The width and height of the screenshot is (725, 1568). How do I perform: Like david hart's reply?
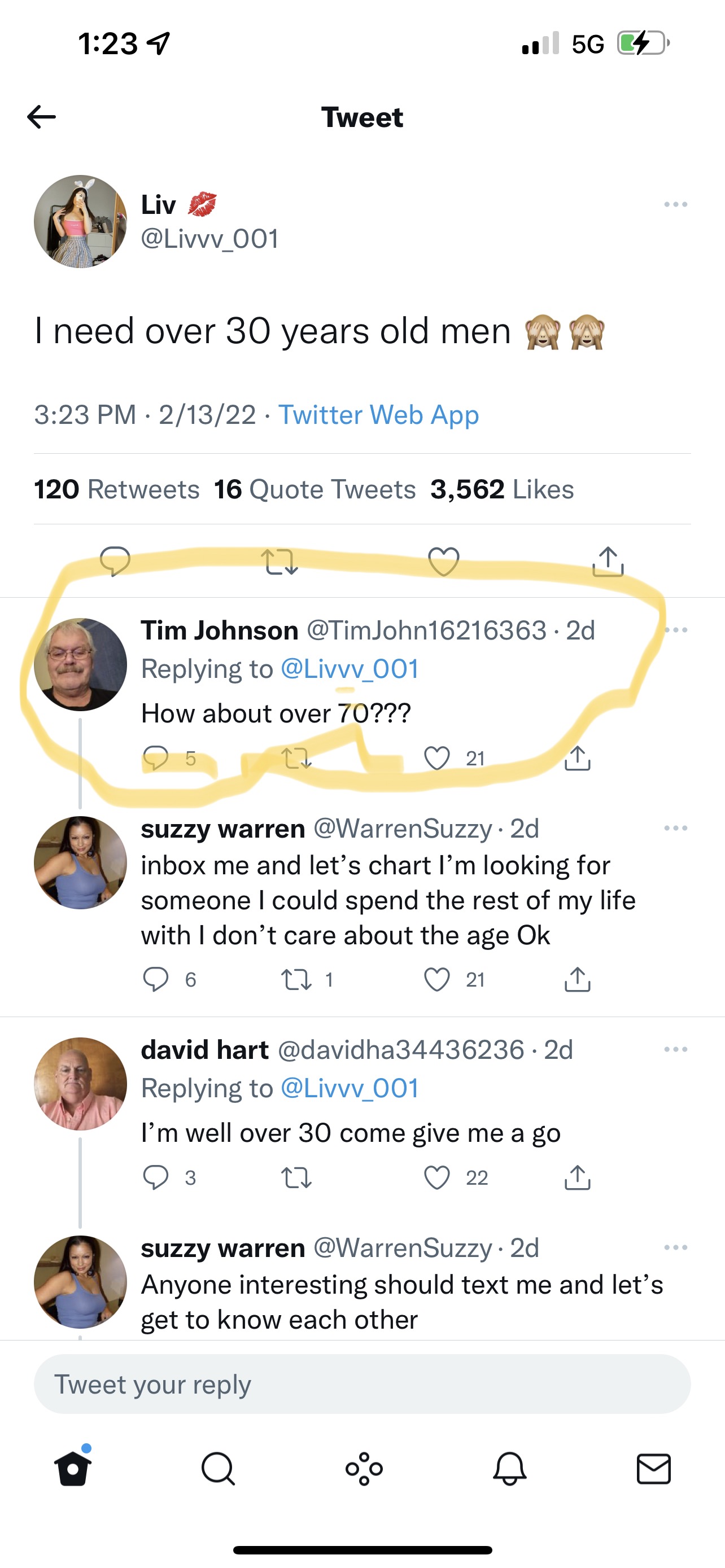coord(437,1178)
